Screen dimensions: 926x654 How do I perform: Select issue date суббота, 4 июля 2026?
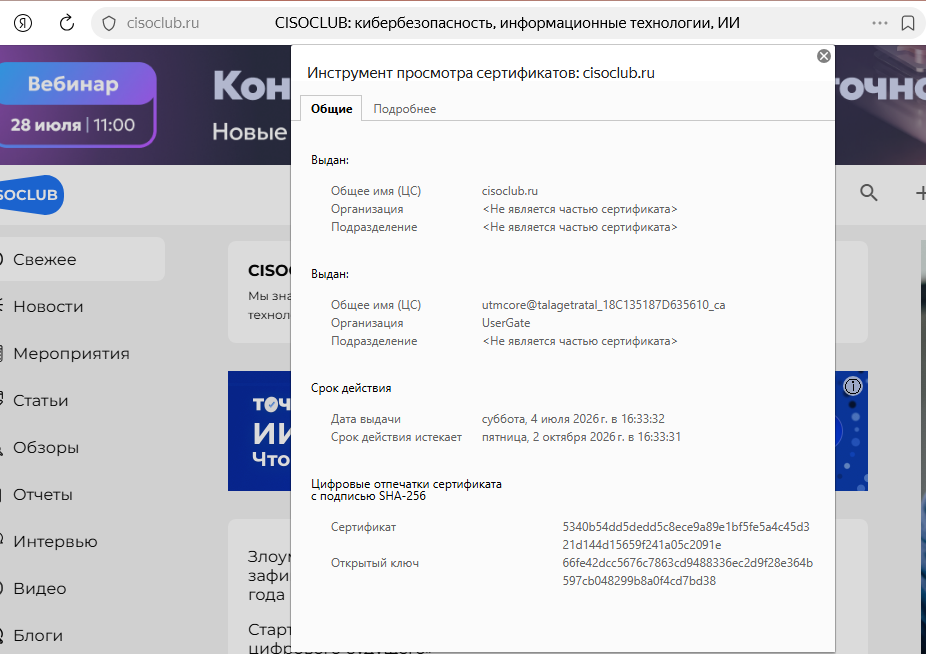point(573,419)
